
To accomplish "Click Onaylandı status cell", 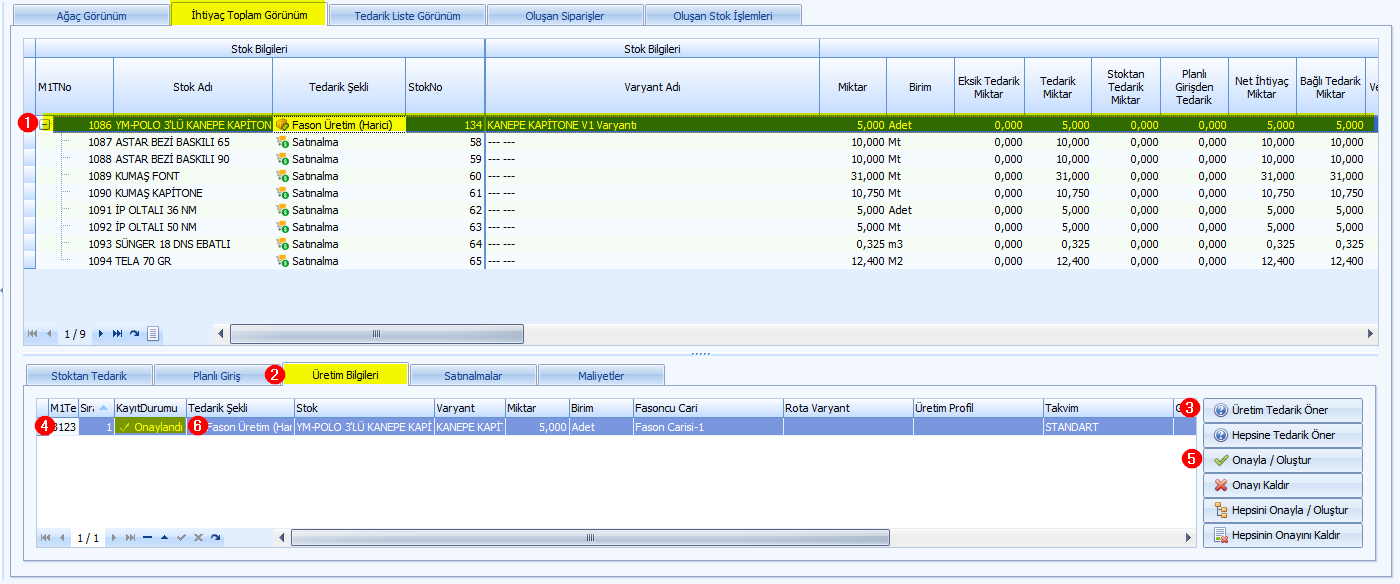I will click(149, 426).
